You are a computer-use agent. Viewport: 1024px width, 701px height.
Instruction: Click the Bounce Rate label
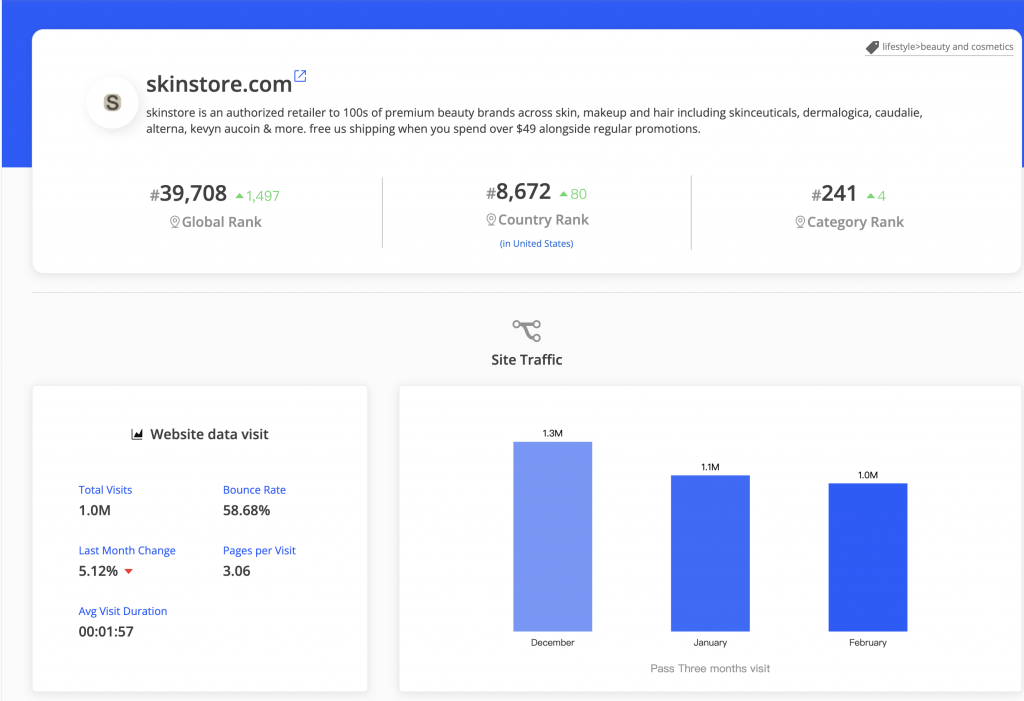pyautogui.click(x=254, y=490)
